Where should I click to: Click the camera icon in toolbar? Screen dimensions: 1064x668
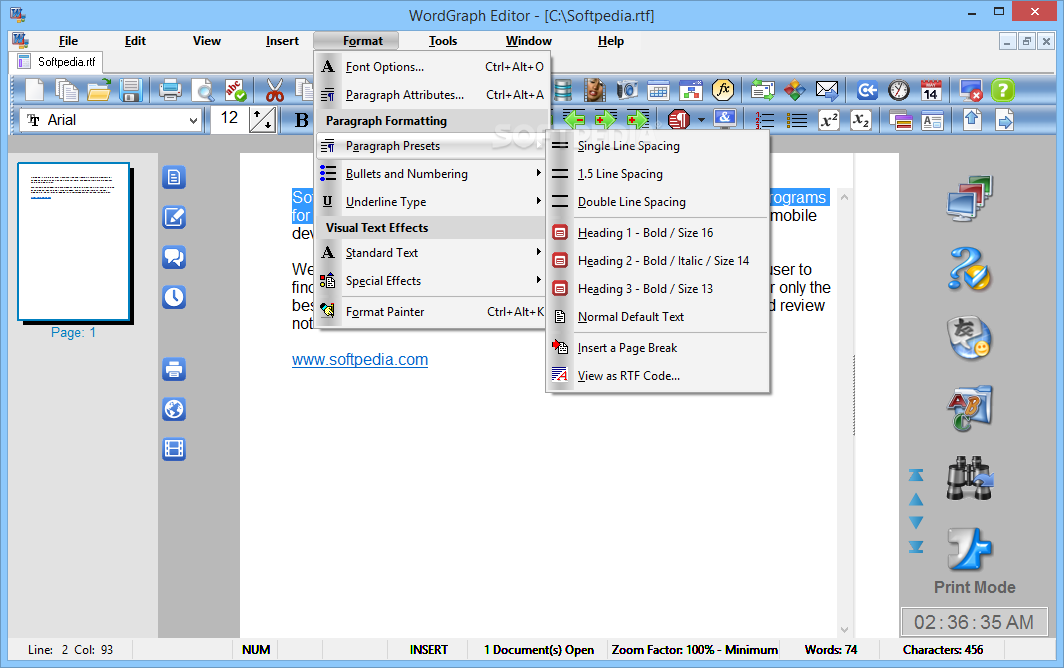coord(626,90)
